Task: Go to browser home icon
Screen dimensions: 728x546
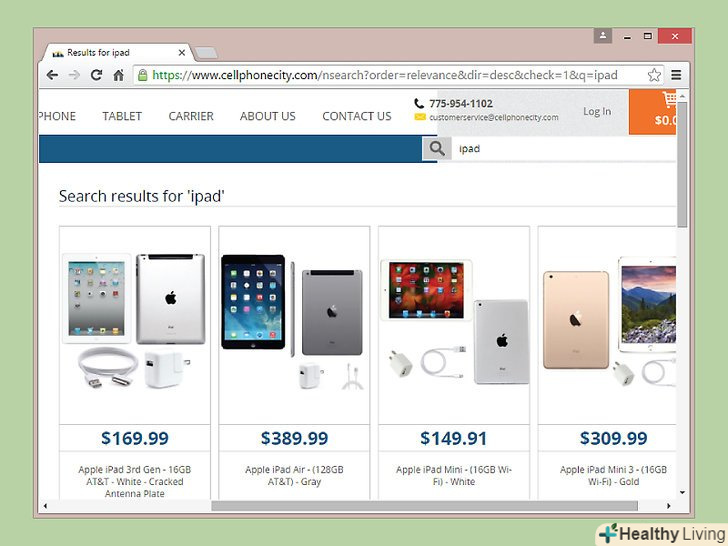Action: (x=119, y=75)
